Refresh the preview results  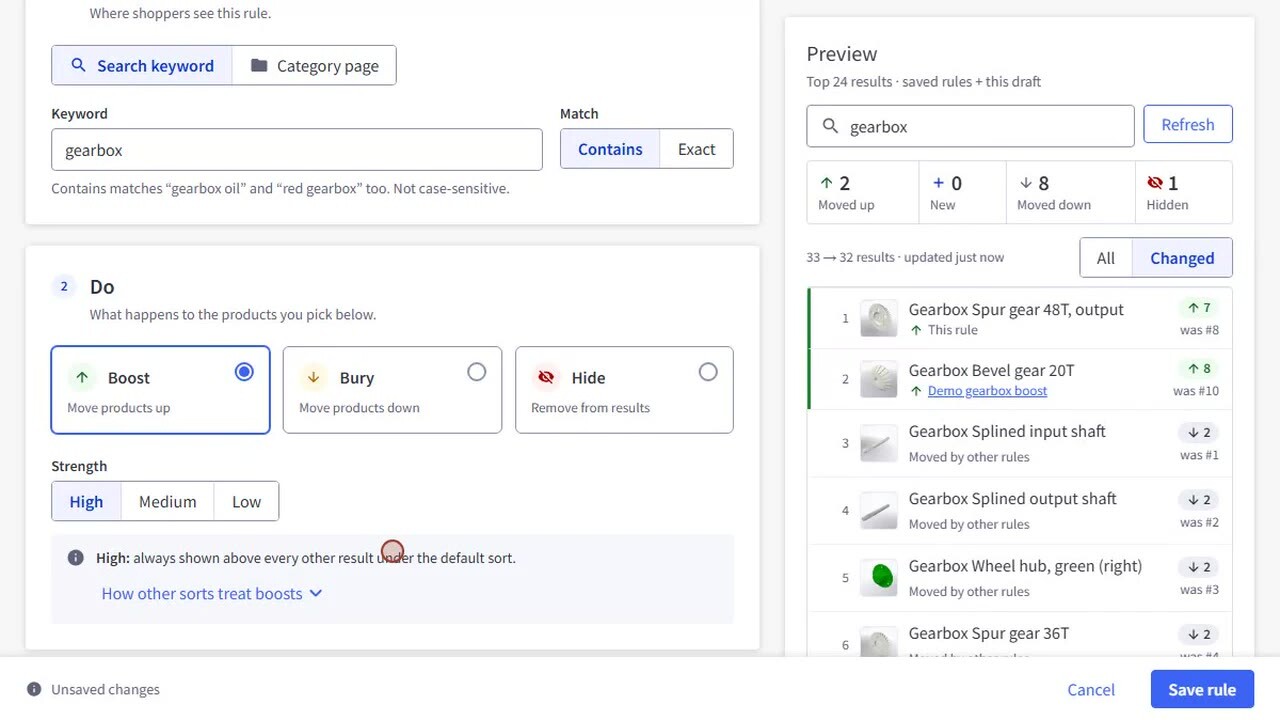(1188, 125)
